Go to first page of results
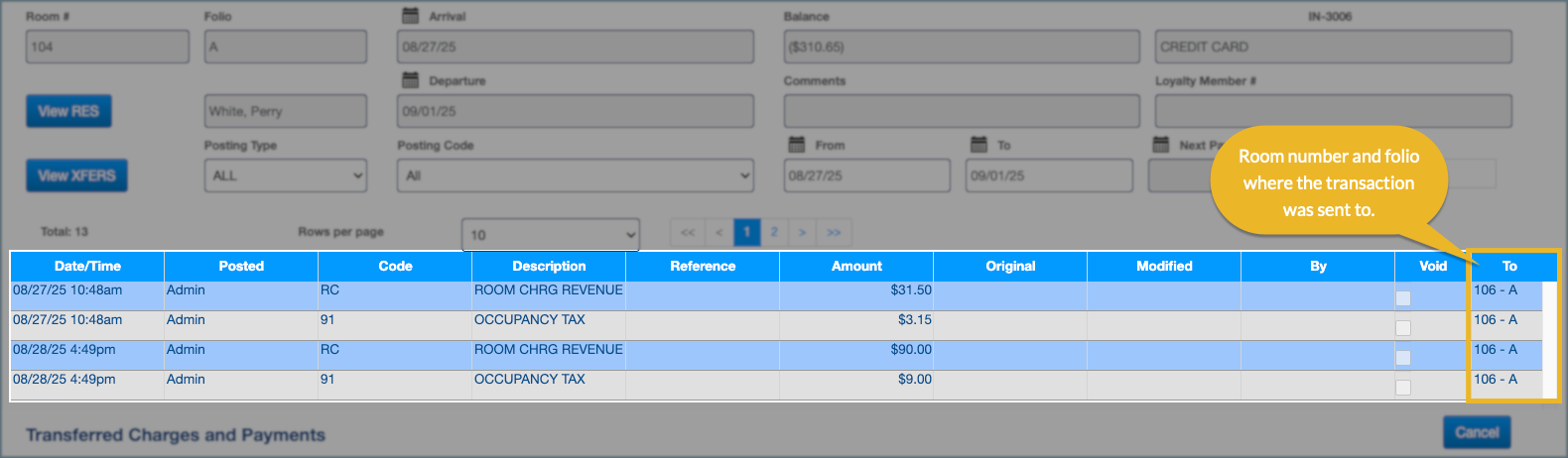This screenshot has width=1568, height=458. coord(687,233)
